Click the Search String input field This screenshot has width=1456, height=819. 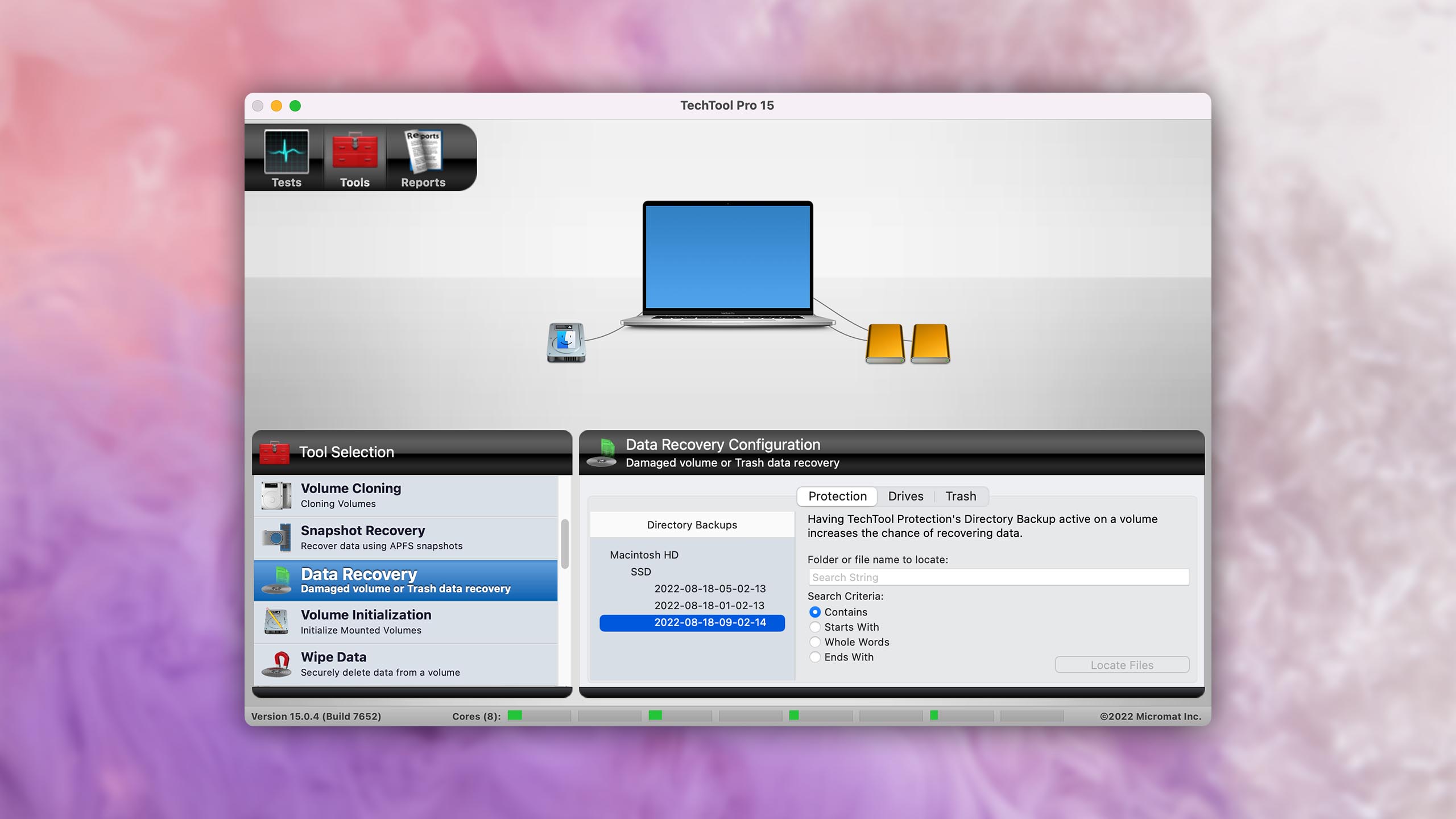pyautogui.click(x=998, y=577)
